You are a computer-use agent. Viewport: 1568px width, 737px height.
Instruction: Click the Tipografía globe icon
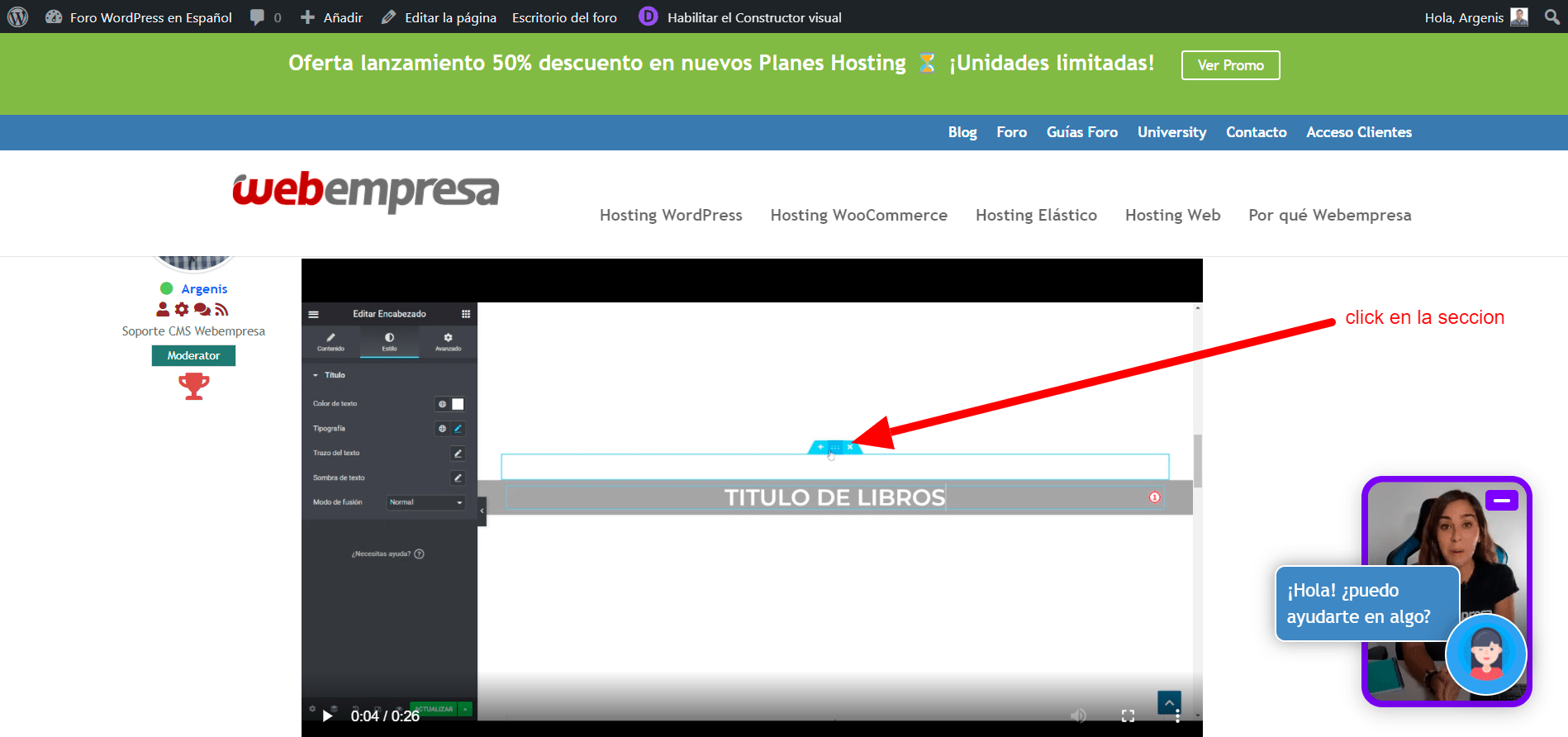(442, 429)
